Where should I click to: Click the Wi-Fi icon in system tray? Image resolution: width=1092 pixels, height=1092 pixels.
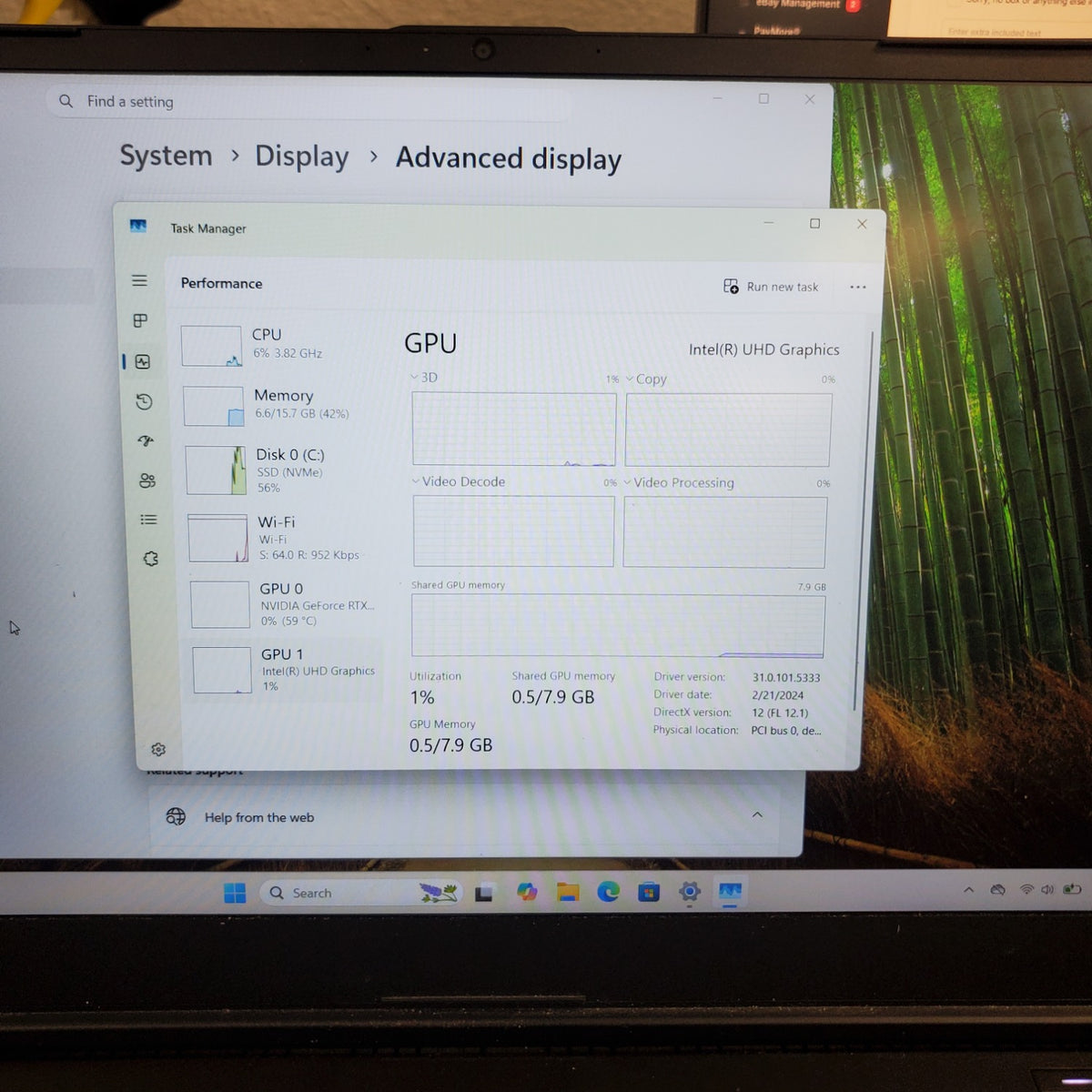pyautogui.click(x=1026, y=889)
